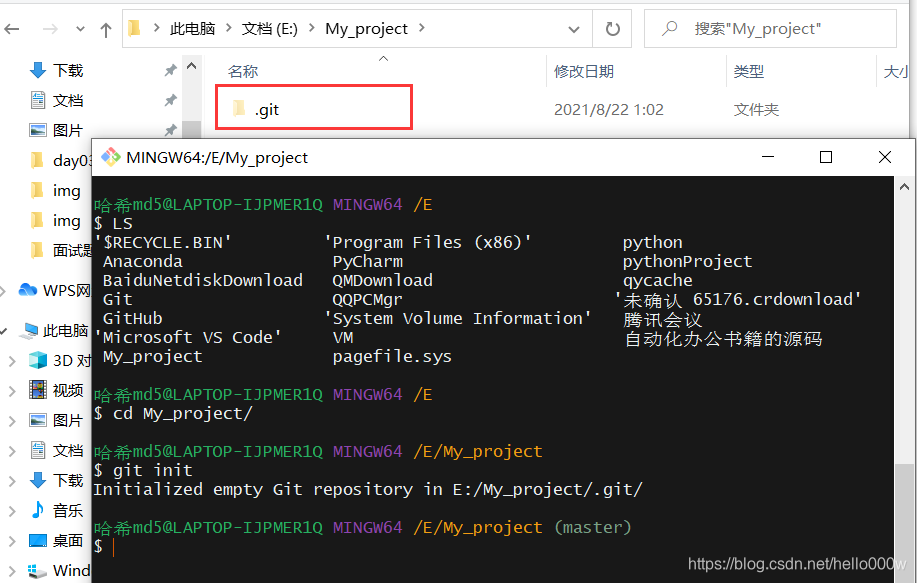Select the 桌面 desktop icon
The width and height of the screenshot is (917, 583).
38,540
